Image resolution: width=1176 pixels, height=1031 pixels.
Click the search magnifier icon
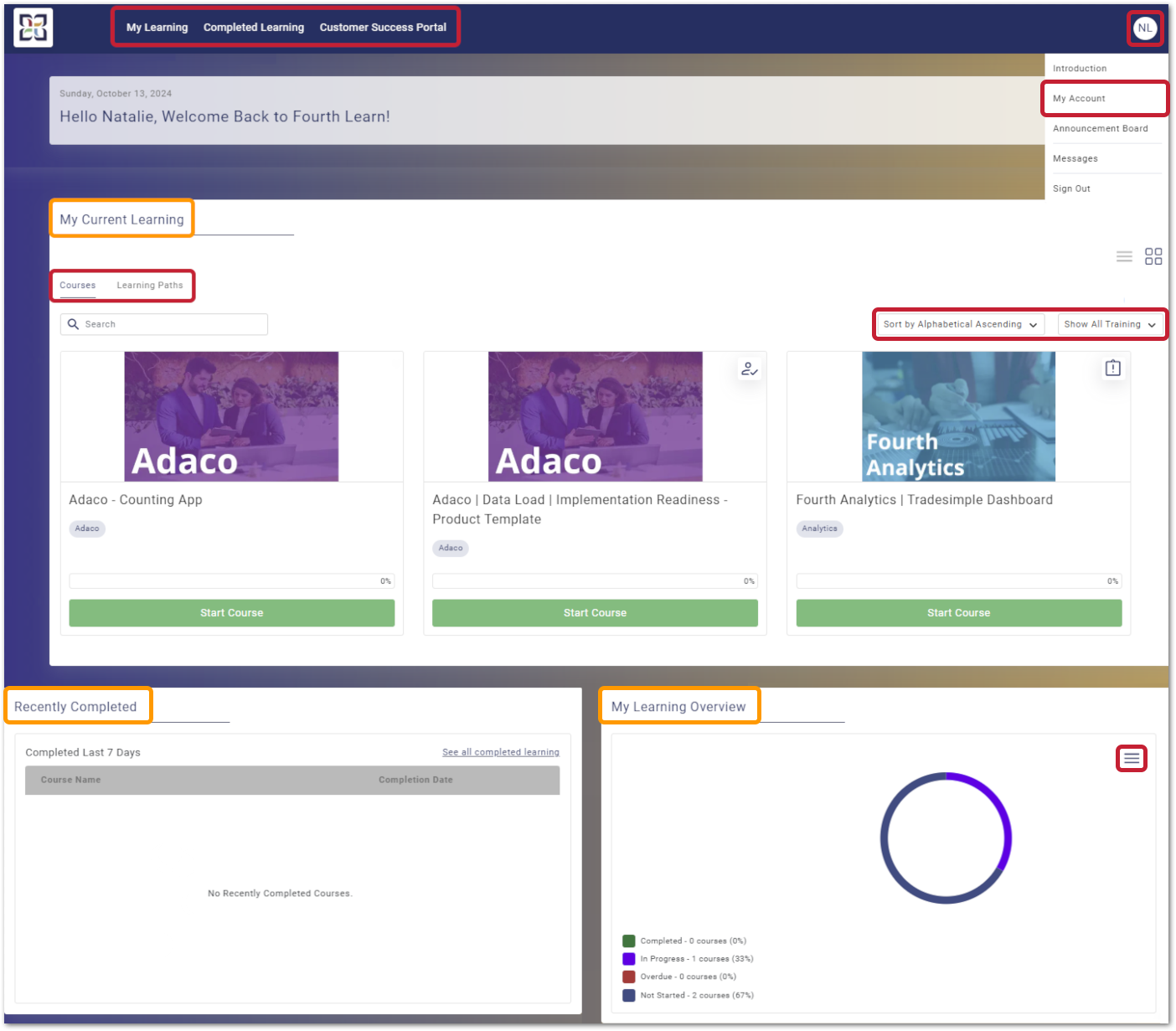(74, 324)
